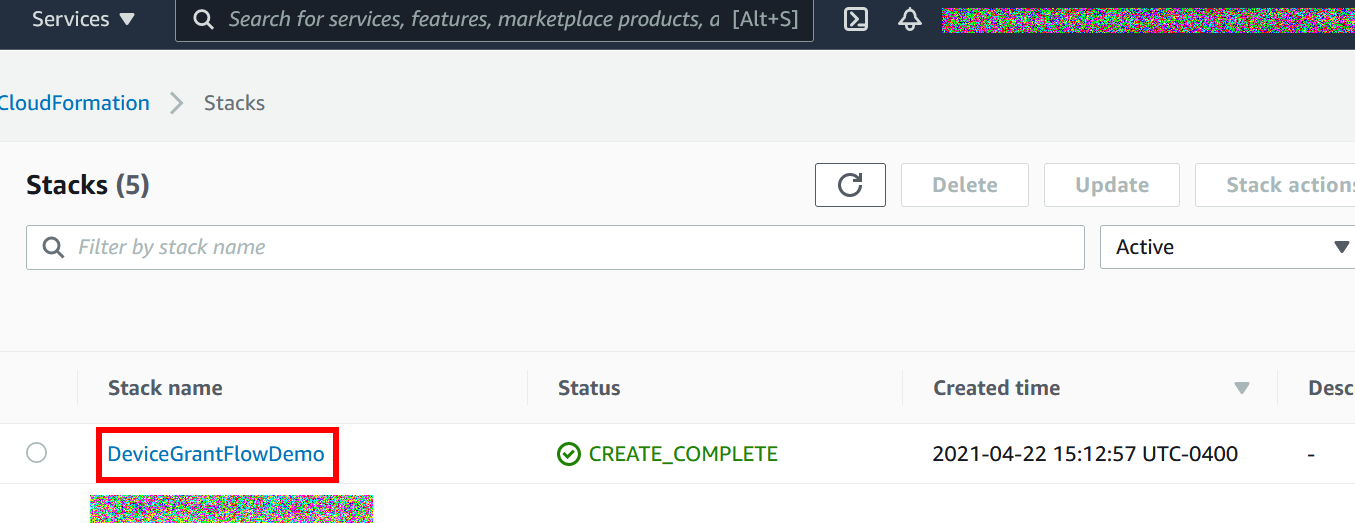
Task: Click the breadcrumb chevron after CloudFormation
Action: [177, 103]
